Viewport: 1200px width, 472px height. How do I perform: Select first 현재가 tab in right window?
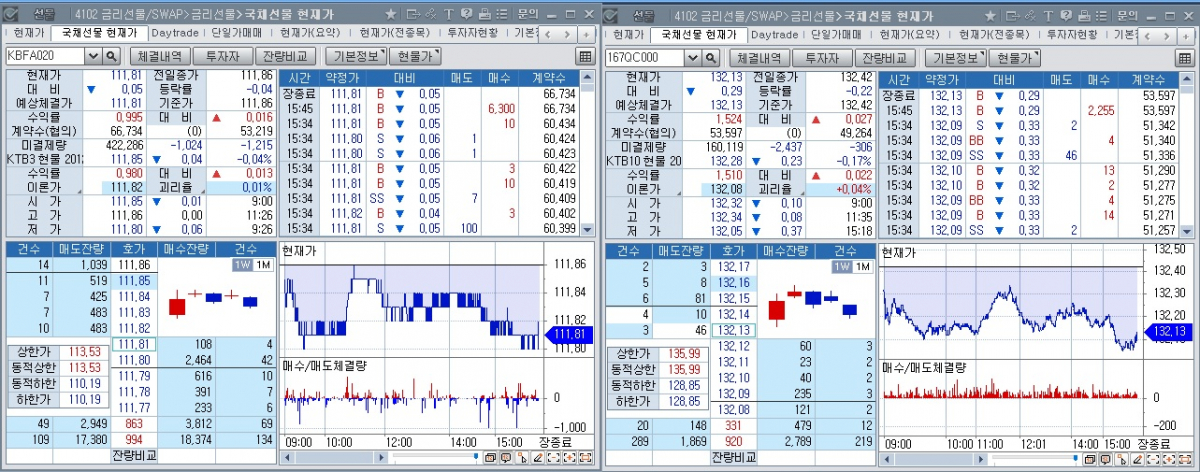629,34
